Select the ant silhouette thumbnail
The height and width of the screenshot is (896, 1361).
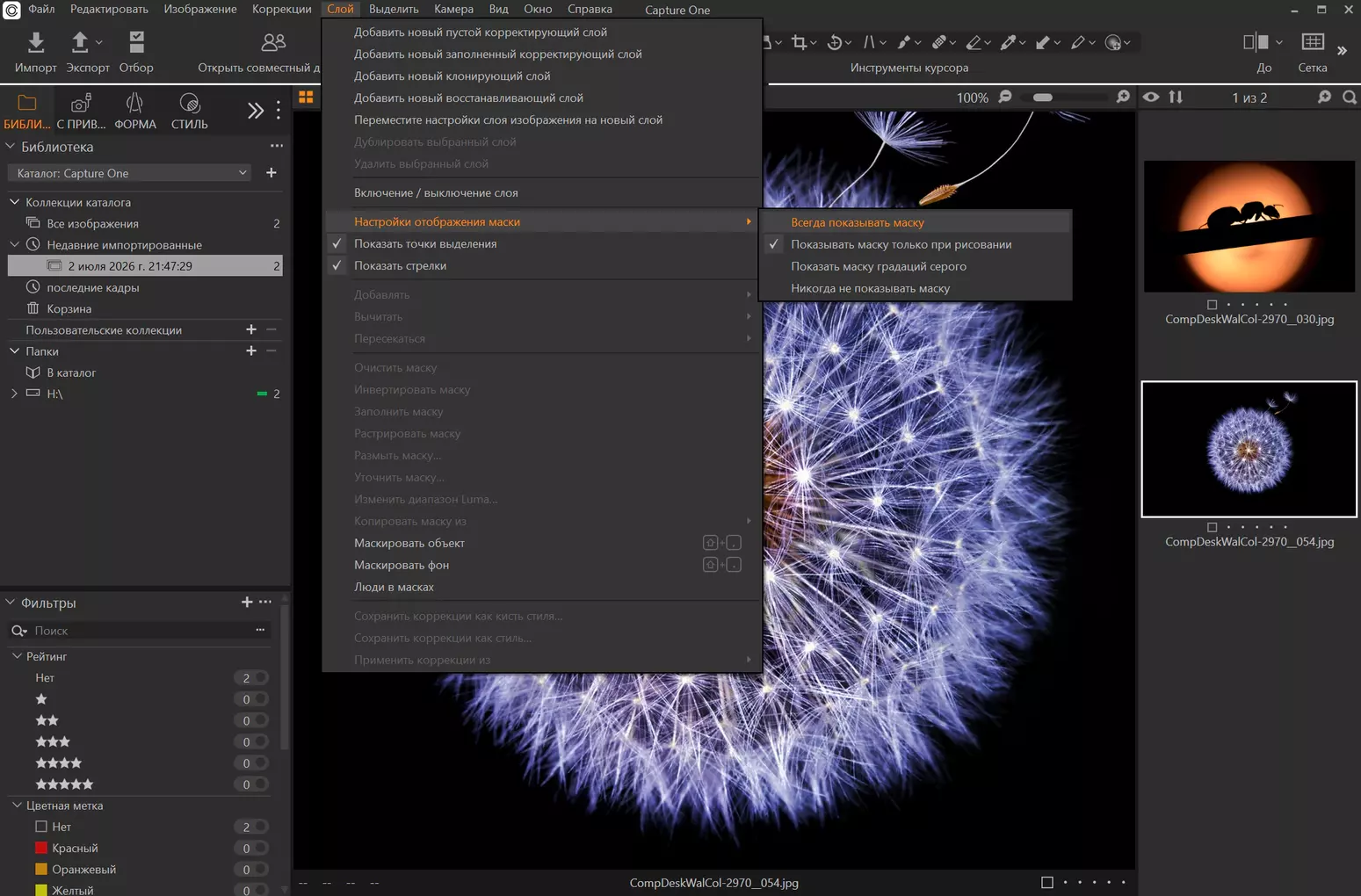tap(1249, 227)
